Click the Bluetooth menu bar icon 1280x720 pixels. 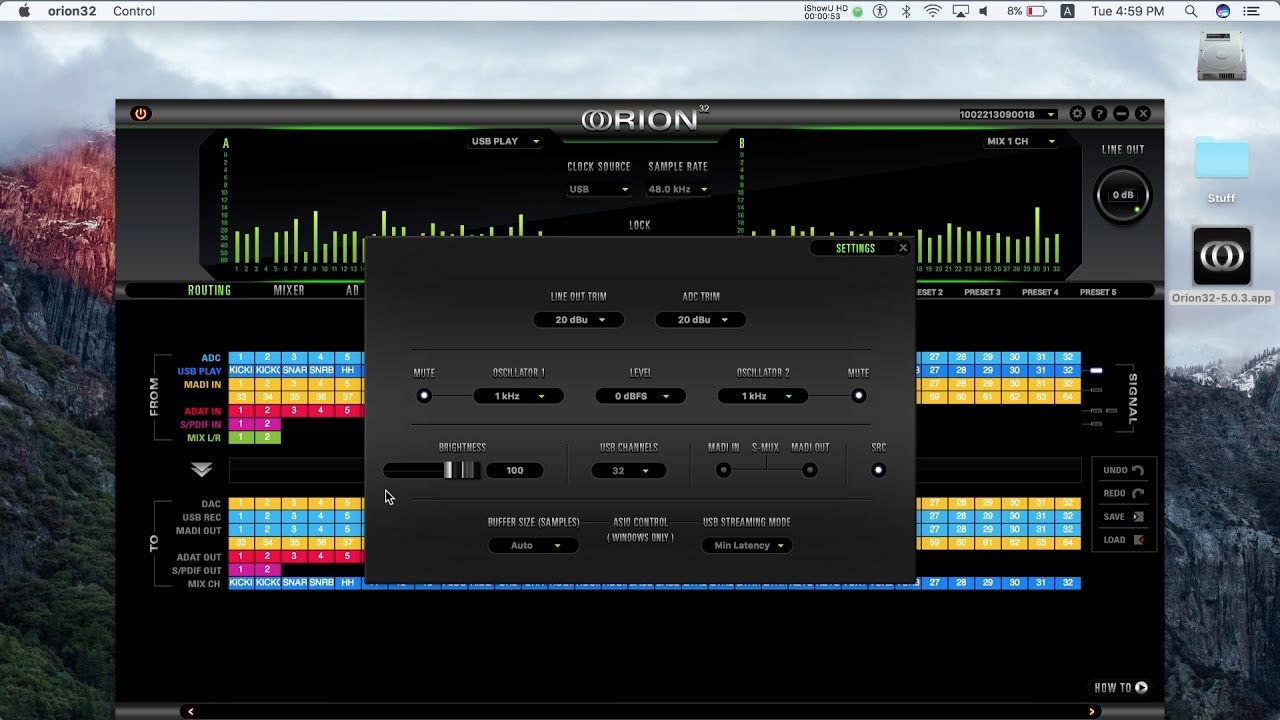pyautogui.click(x=907, y=11)
